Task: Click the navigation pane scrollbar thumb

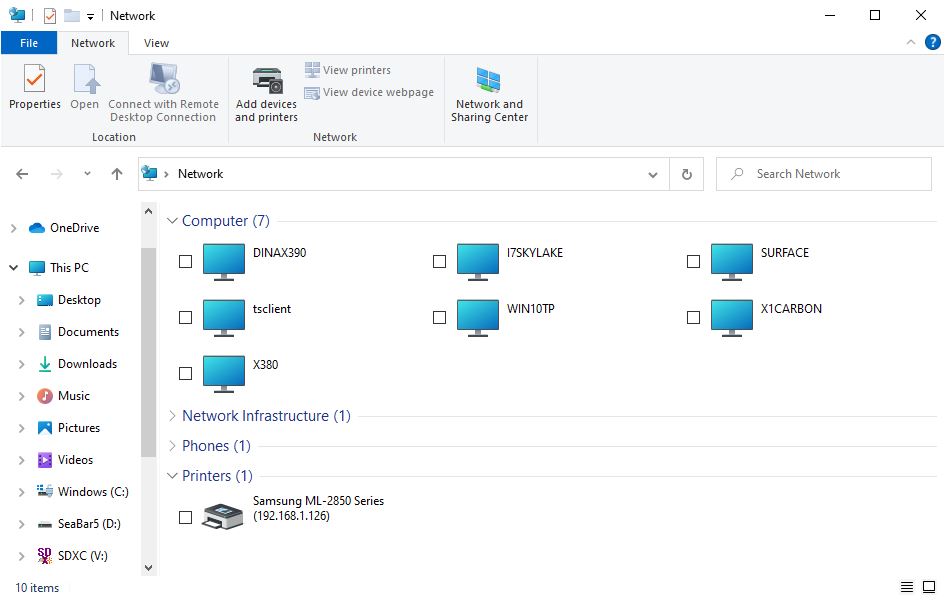Action: (148, 352)
